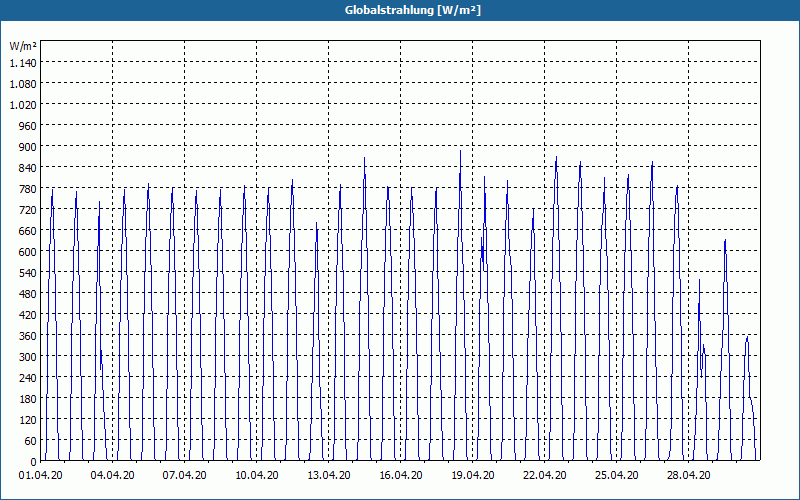Viewport: 800px width, 500px height.
Task: Select the 16.04.20 date label
Action: (401, 476)
